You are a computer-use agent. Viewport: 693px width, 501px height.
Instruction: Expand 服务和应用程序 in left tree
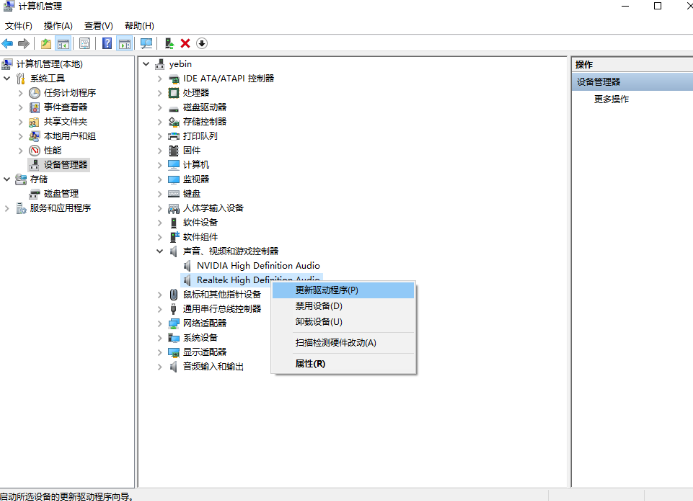[x=8, y=208]
